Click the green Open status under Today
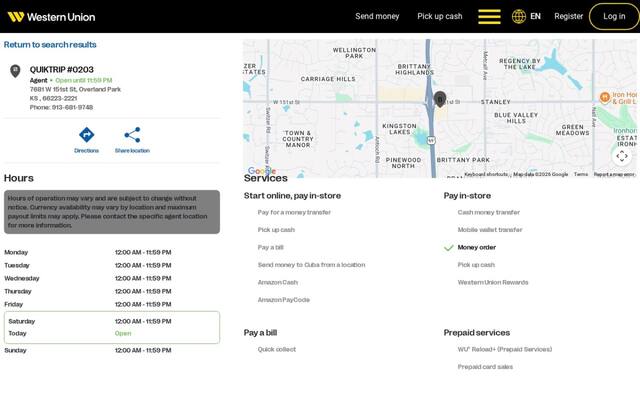The image size is (640, 400). tap(123, 333)
